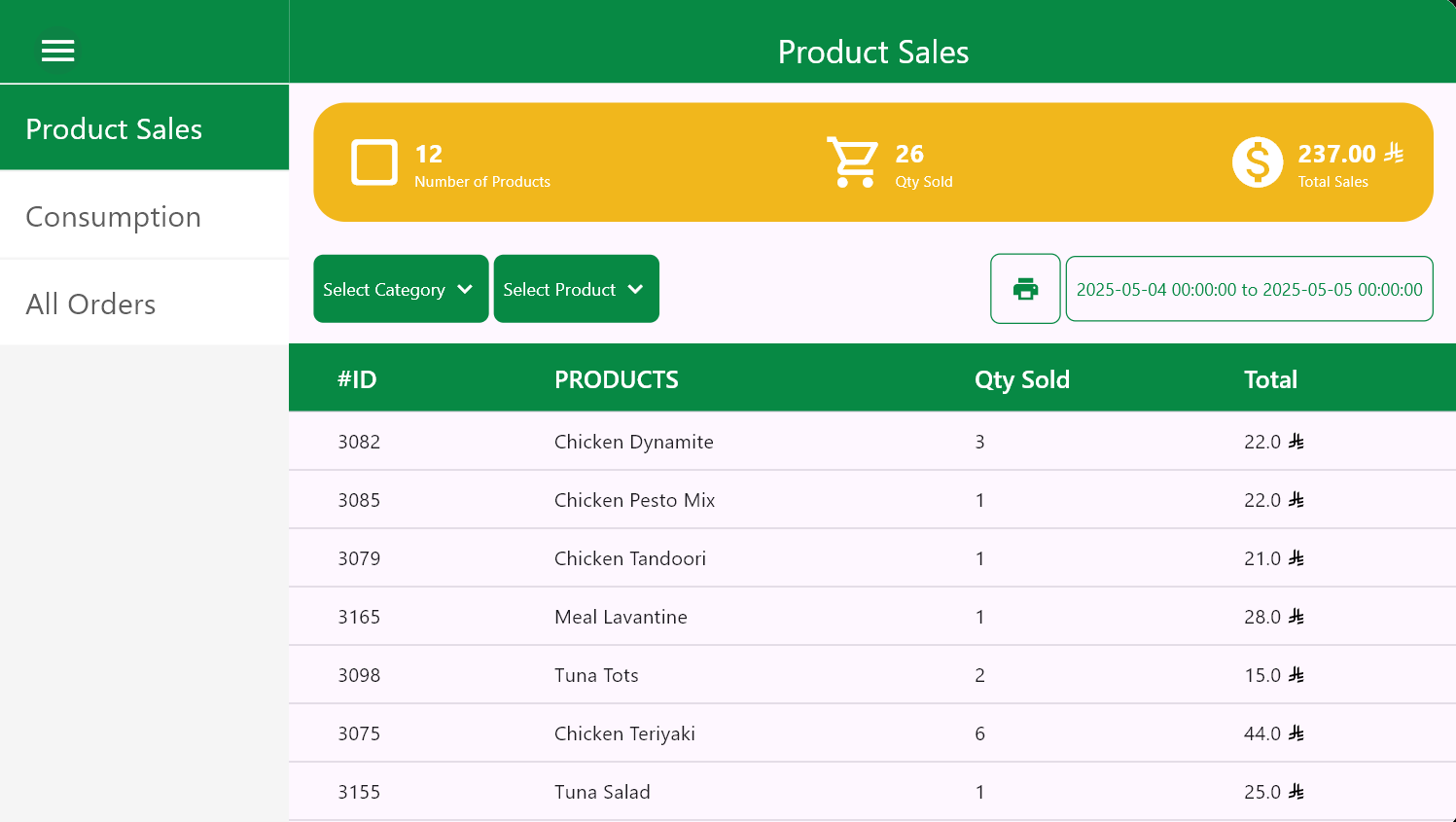Click the 15.0 total for Tuna Tots
The image size is (1456, 822).
[1274, 675]
